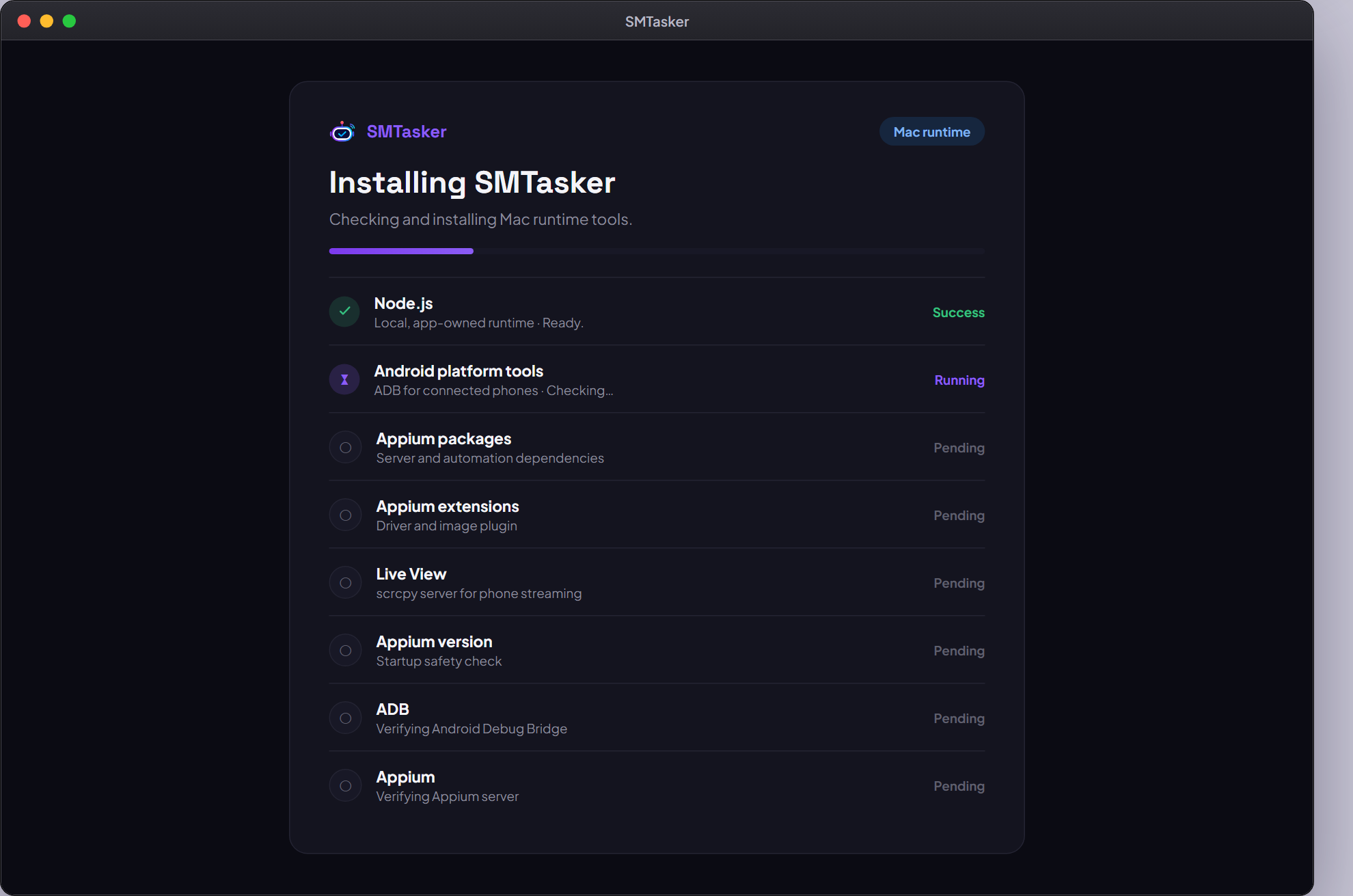Click the Pending status for Appium server verification
The width and height of the screenshot is (1353, 896).
pos(959,786)
